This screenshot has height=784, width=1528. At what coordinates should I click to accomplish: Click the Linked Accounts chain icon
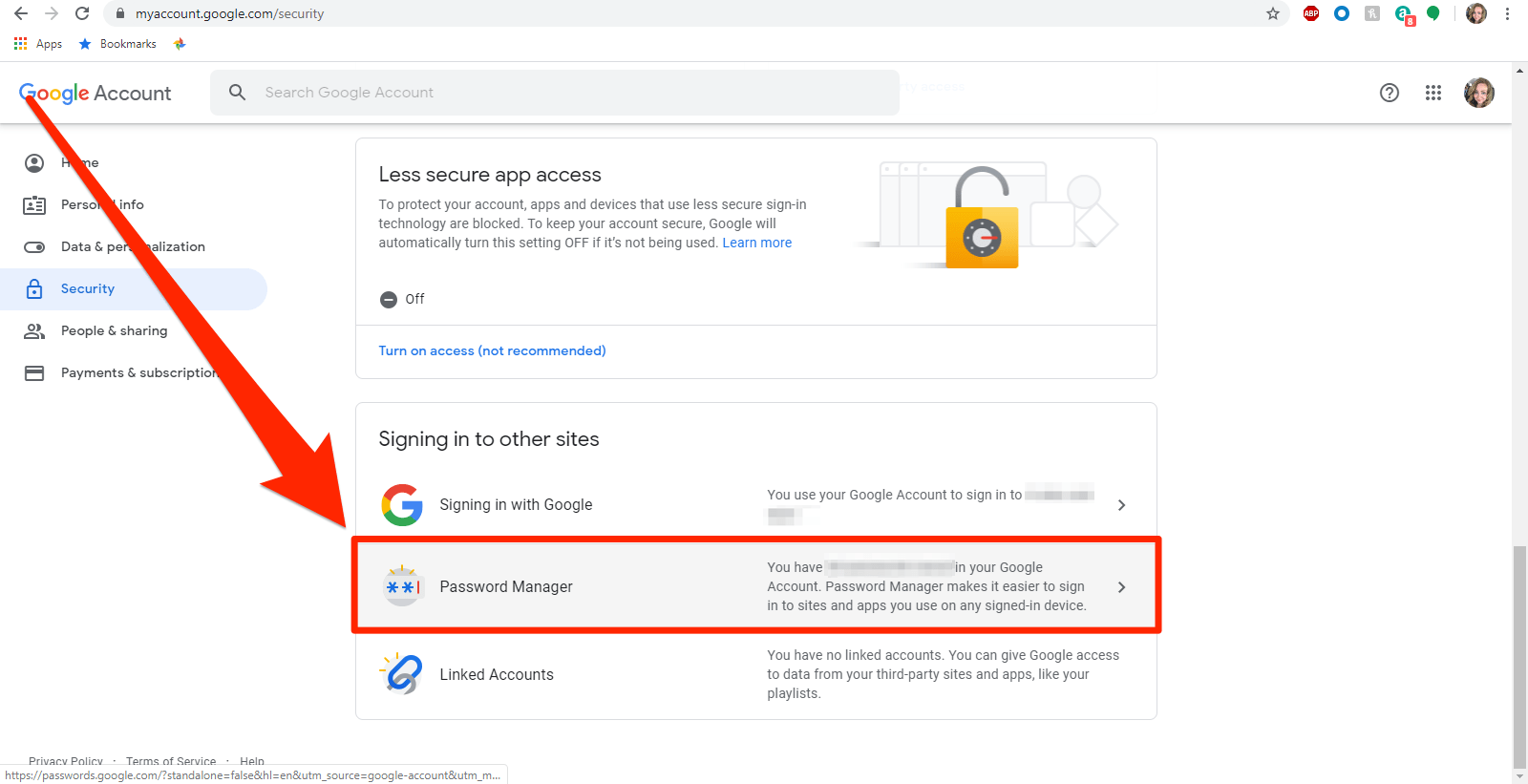402,674
